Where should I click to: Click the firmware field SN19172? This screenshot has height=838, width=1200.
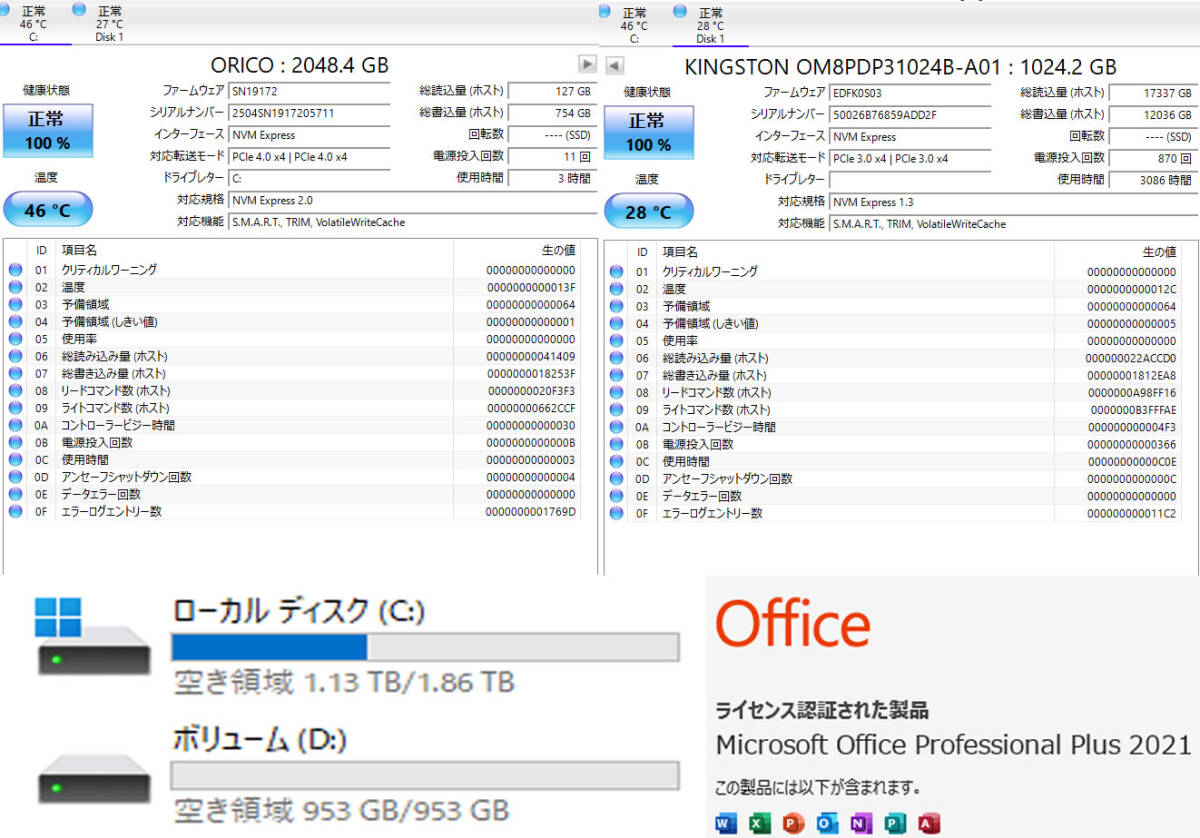point(309,91)
